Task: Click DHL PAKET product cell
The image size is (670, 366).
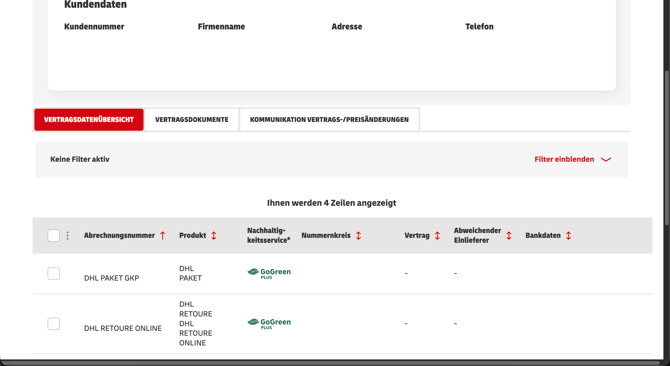Action: click(190, 273)
